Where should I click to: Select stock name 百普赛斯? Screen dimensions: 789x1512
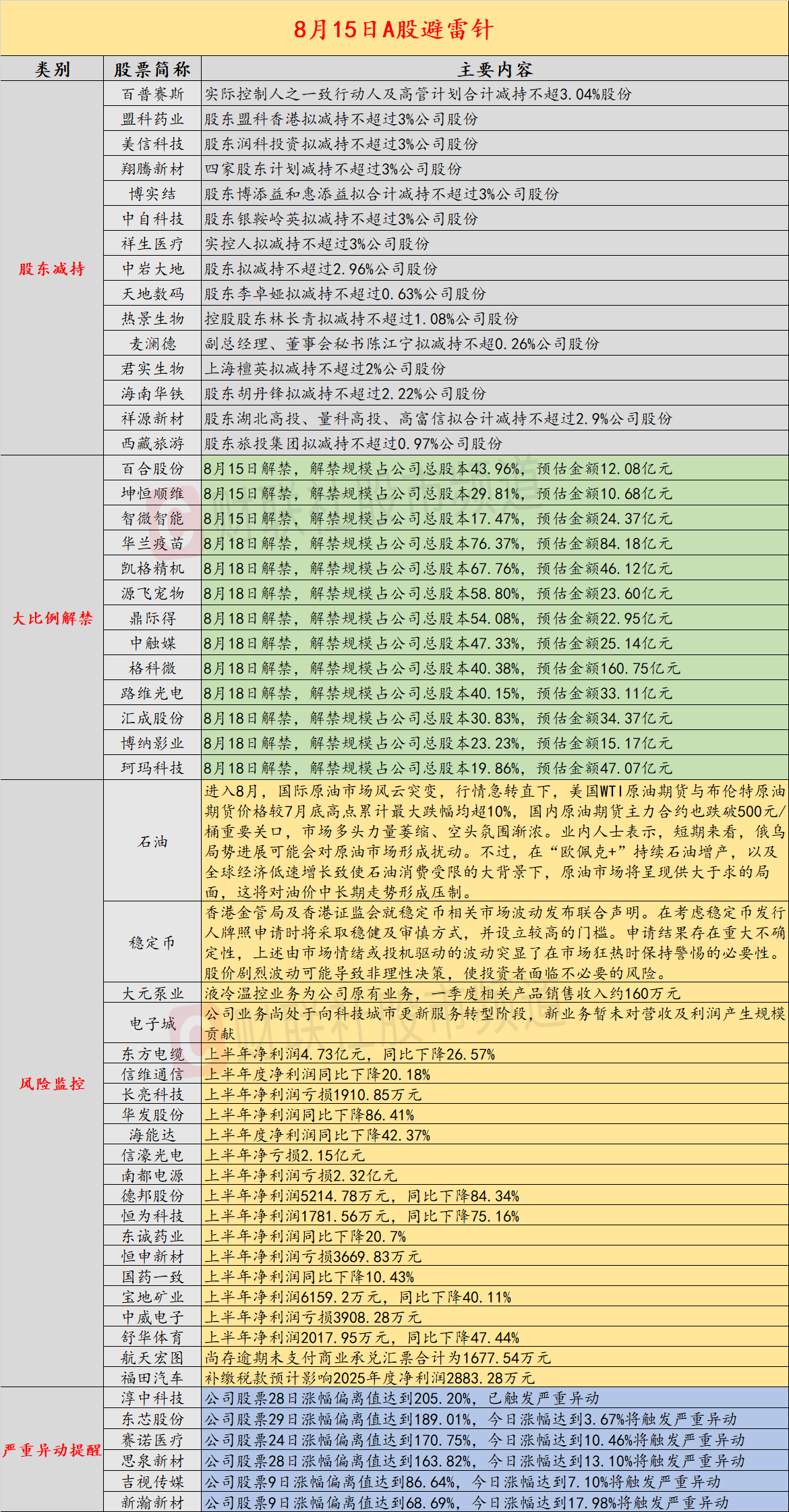pos(152,94)
